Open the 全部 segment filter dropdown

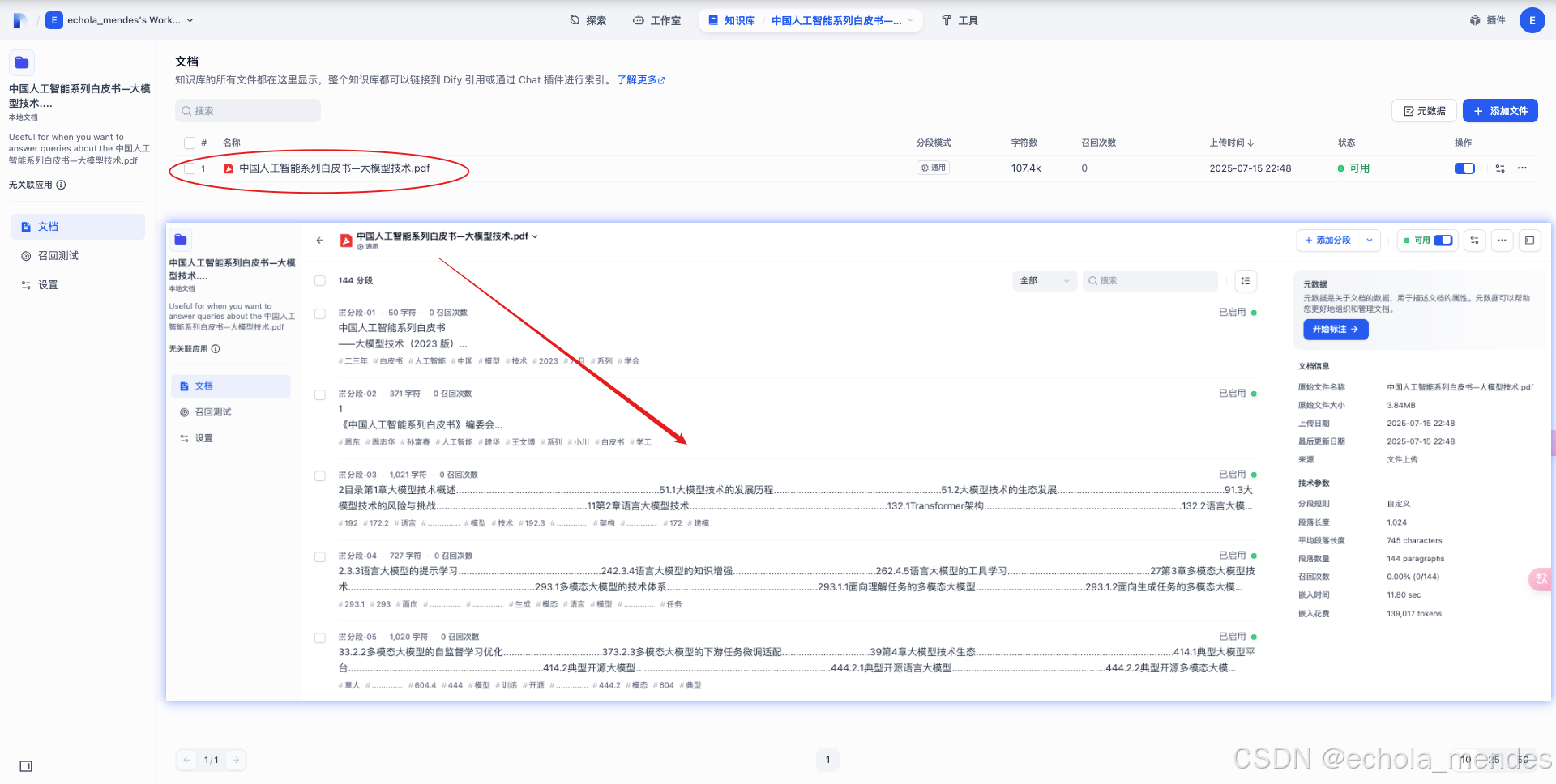point(1045,281)
